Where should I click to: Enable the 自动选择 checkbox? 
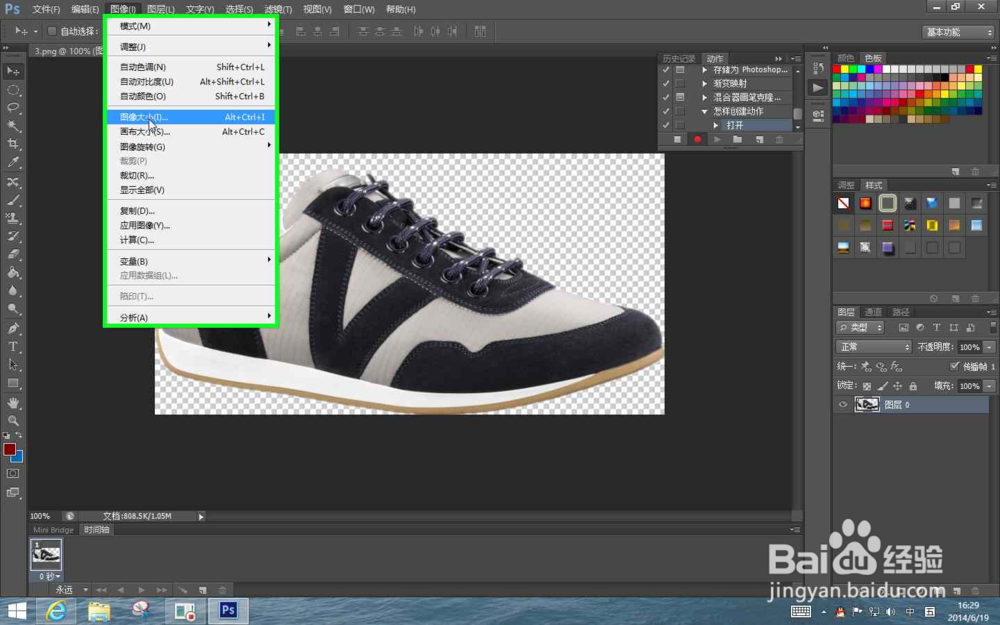click(52, 31)
